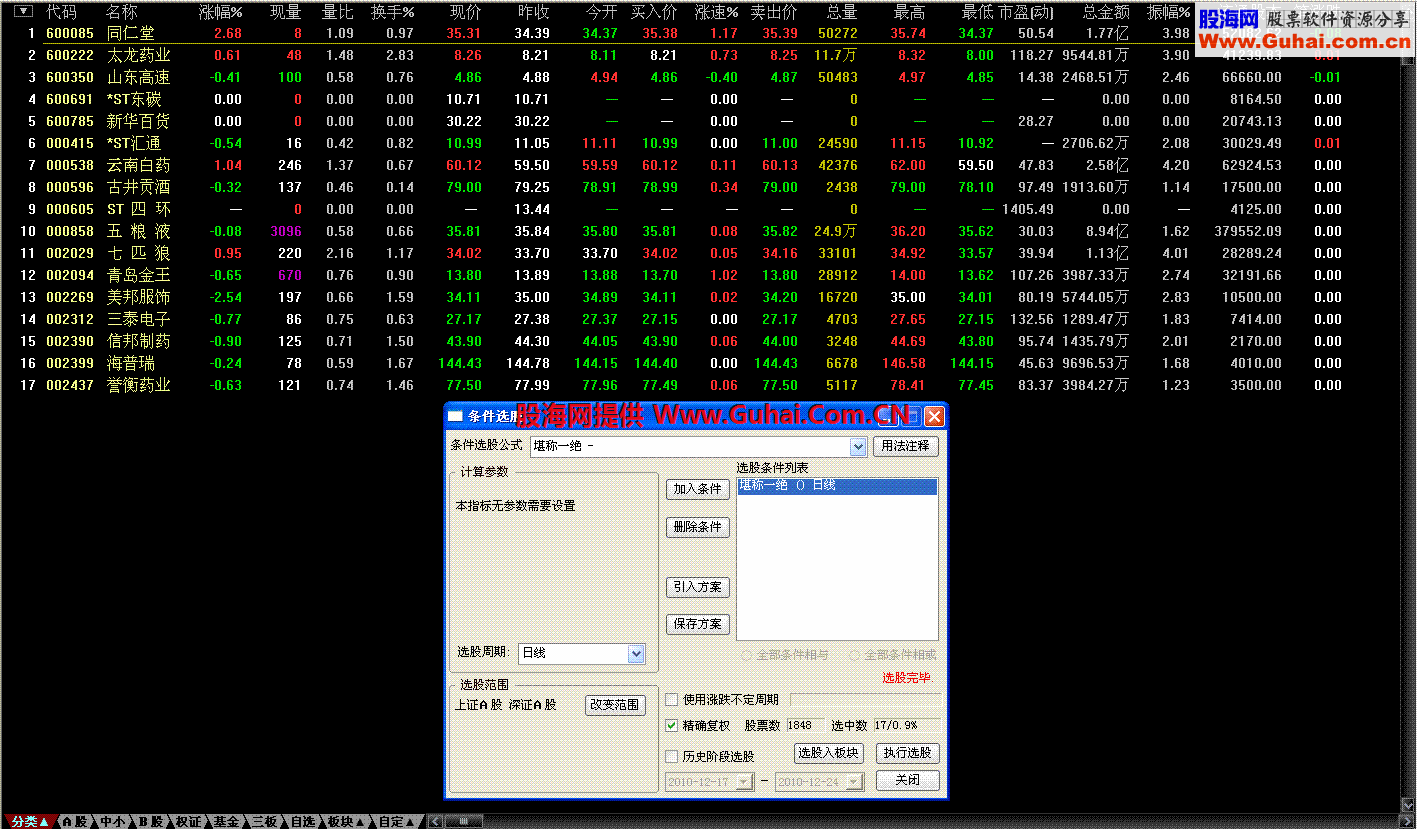Select the 全部条件相与 radio button
1417x829 pixels.
747,655
